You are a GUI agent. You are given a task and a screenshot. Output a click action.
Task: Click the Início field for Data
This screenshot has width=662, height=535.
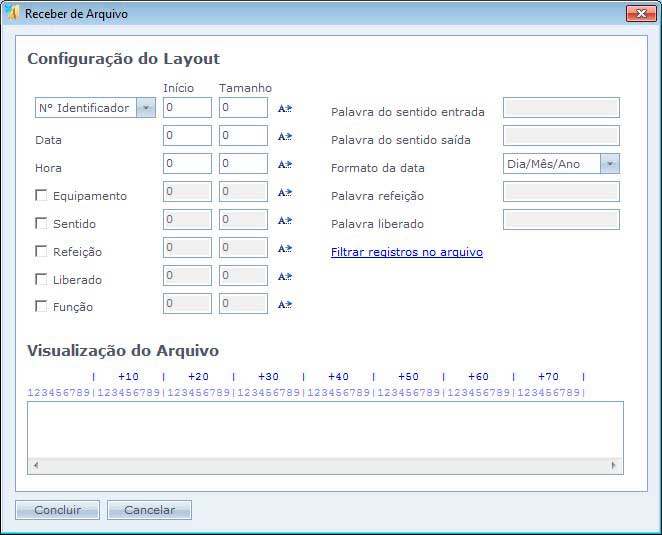(187, 136)
